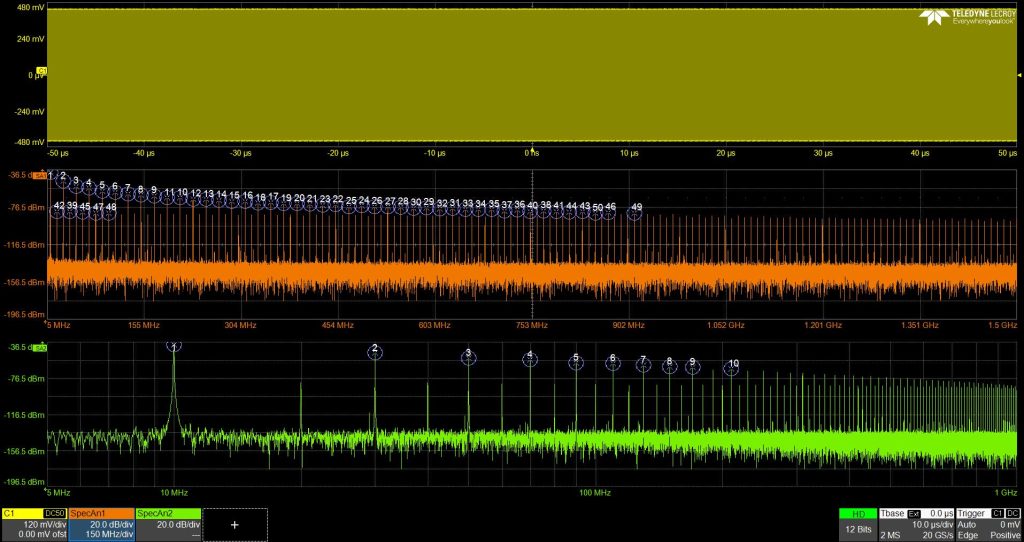
Task: Open the SpecAn1 trace descriptor box
Action: pyautogui.click(x=100, y=524)
